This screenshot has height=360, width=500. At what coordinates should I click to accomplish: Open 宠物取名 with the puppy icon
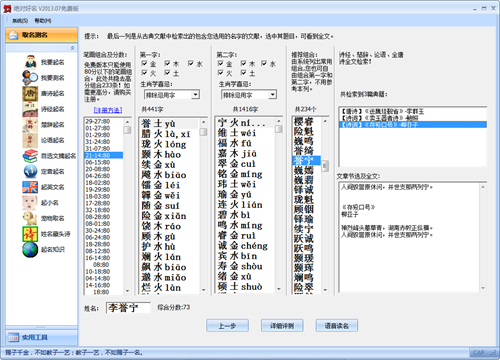[x=44, y=218]
